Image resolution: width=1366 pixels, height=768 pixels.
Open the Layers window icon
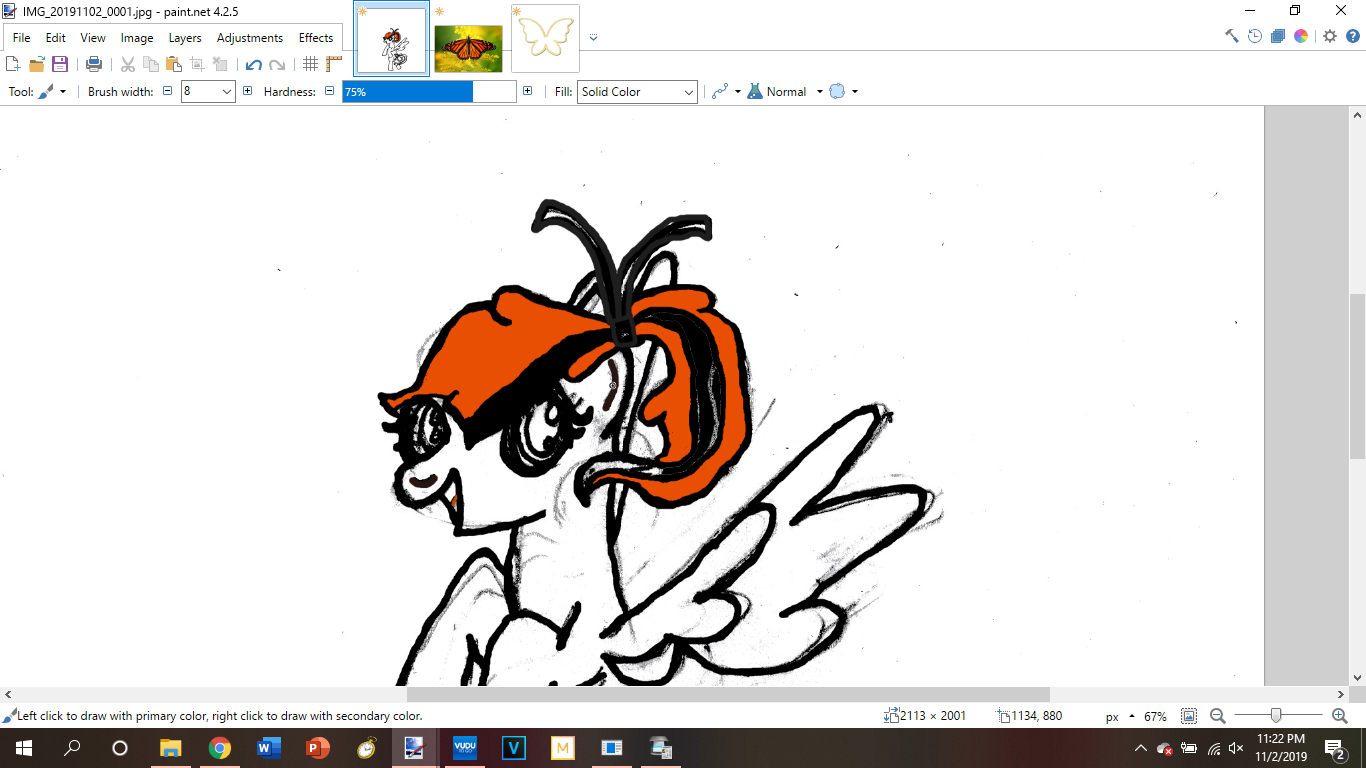click(1278, 36)
